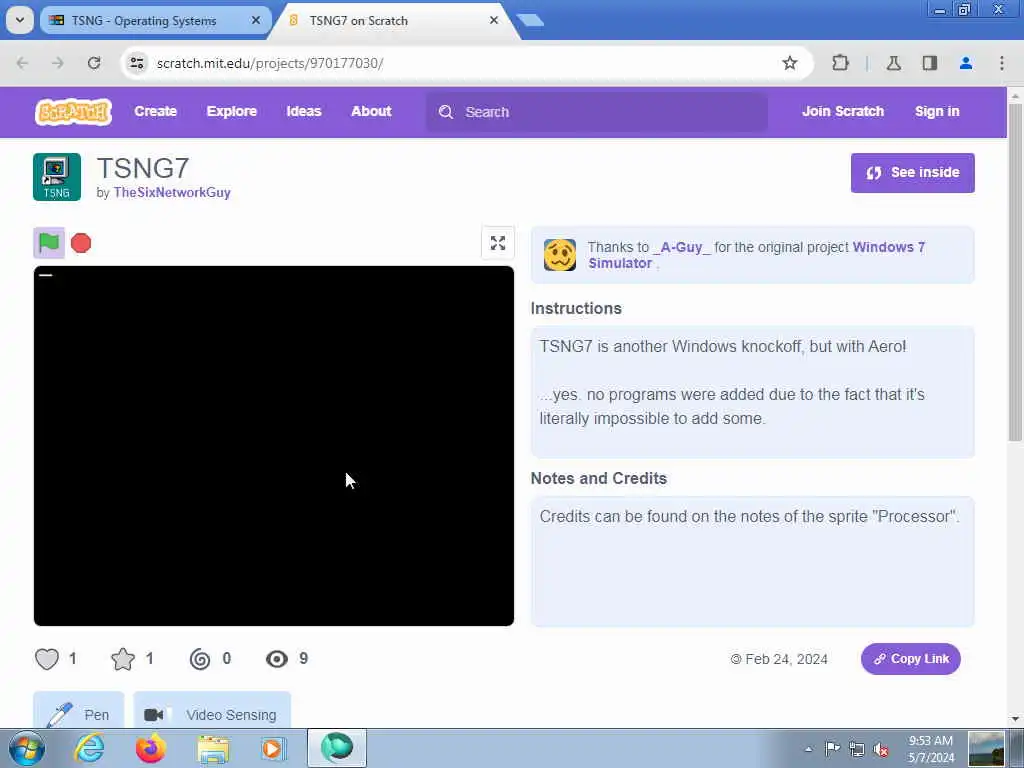Click the Scratch logo in header

click(73, 112)
